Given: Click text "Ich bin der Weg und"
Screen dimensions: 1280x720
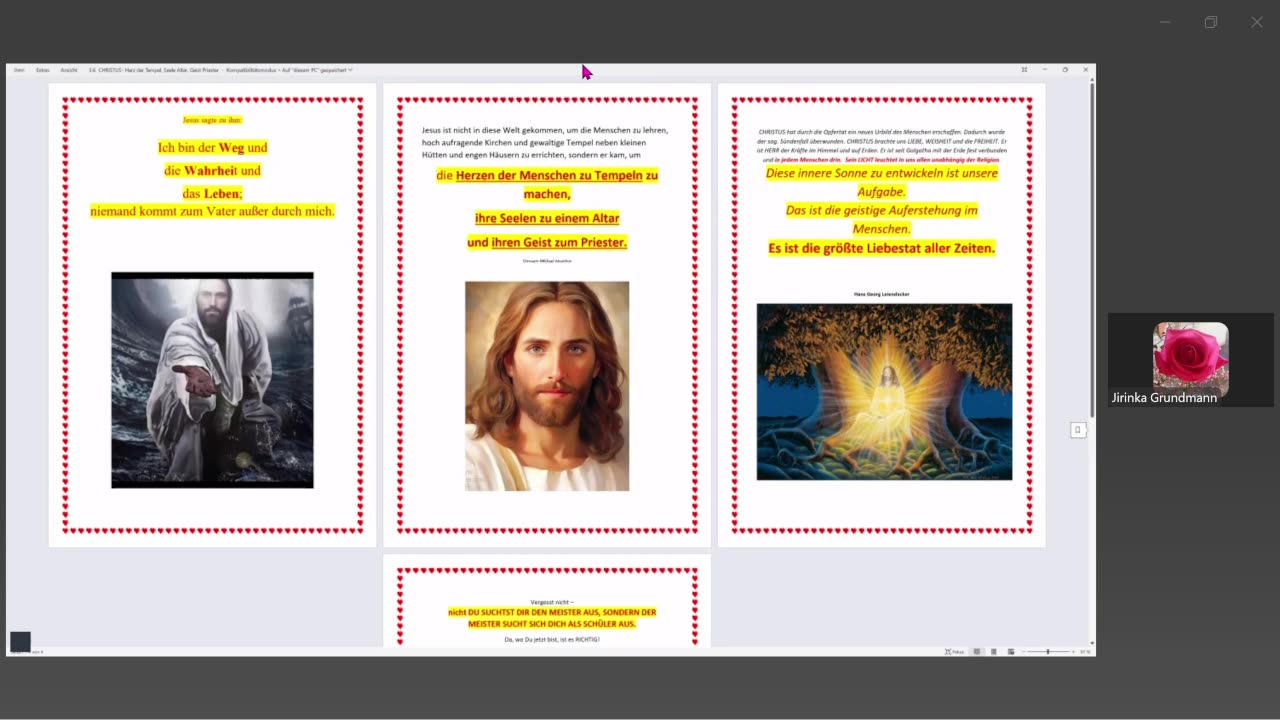Looking at the screenshot, I should [212, 148].
